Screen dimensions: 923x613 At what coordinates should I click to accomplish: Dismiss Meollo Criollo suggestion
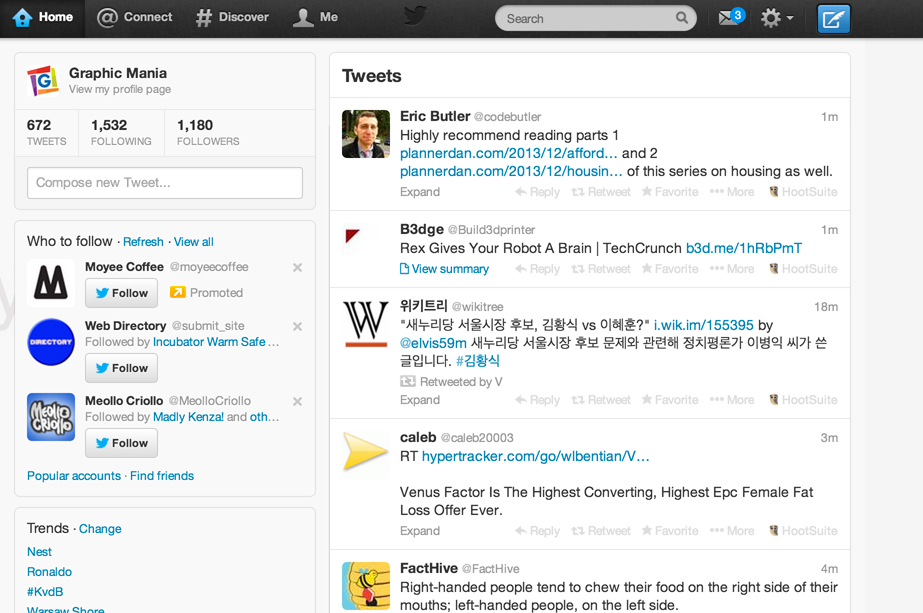tap(297, 401)
